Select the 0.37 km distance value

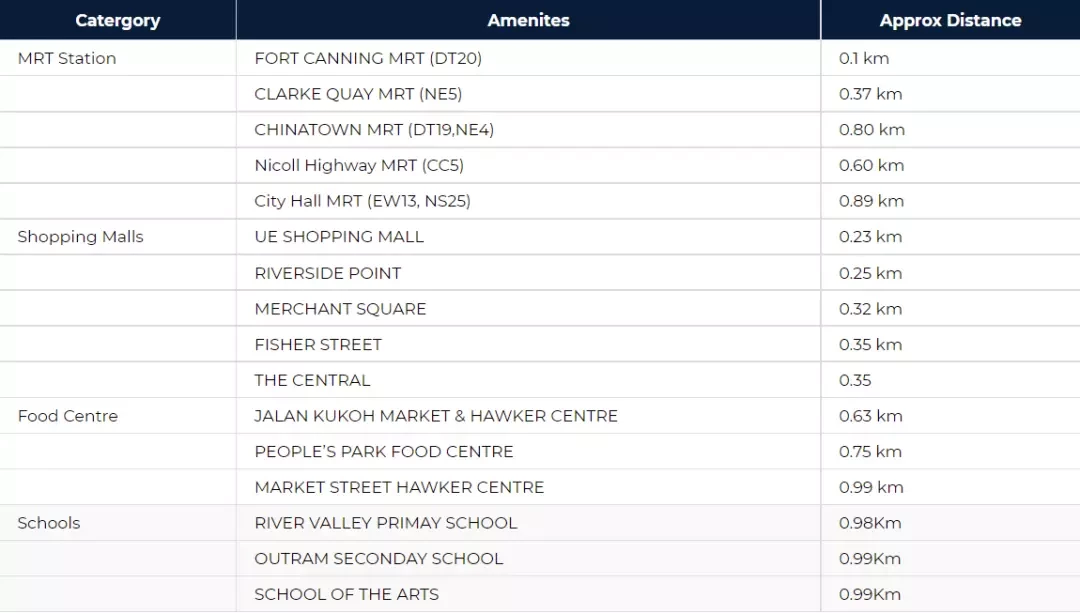click(871, 94)
